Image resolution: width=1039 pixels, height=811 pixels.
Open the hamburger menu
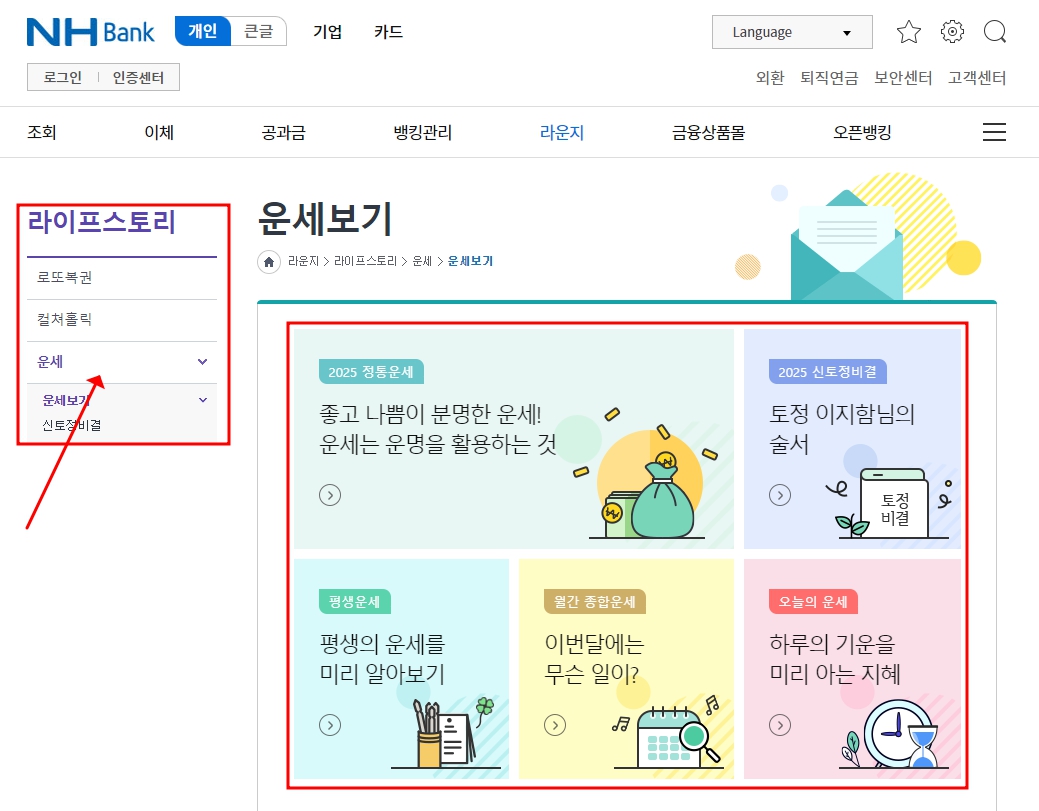(x=994, y=131)
